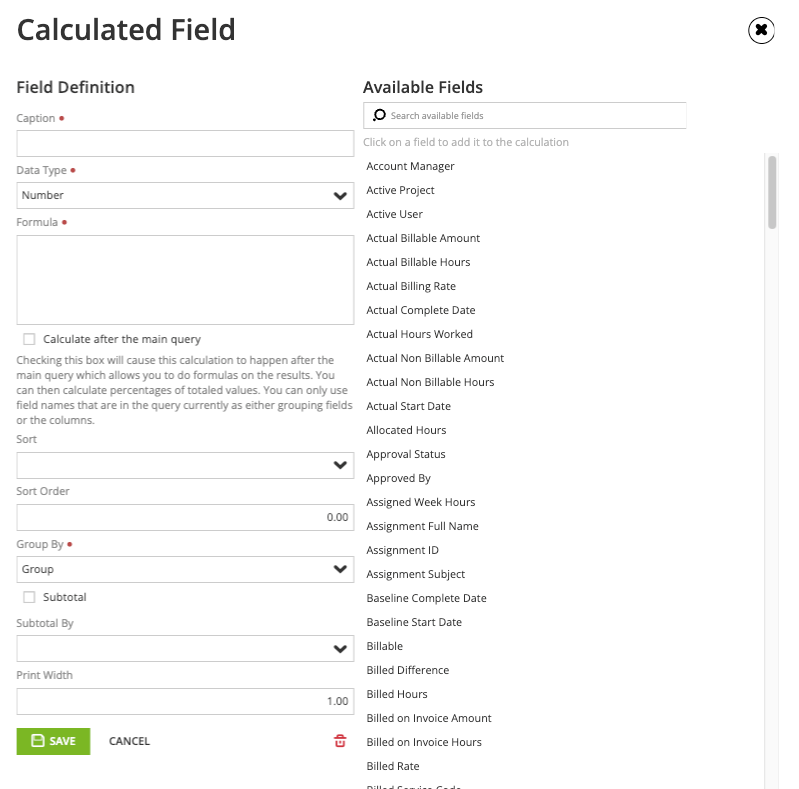The height and width of the screenshot is (789, 799).
Task: Click the red trash delete icon
Action: click(x=340, y=741)
